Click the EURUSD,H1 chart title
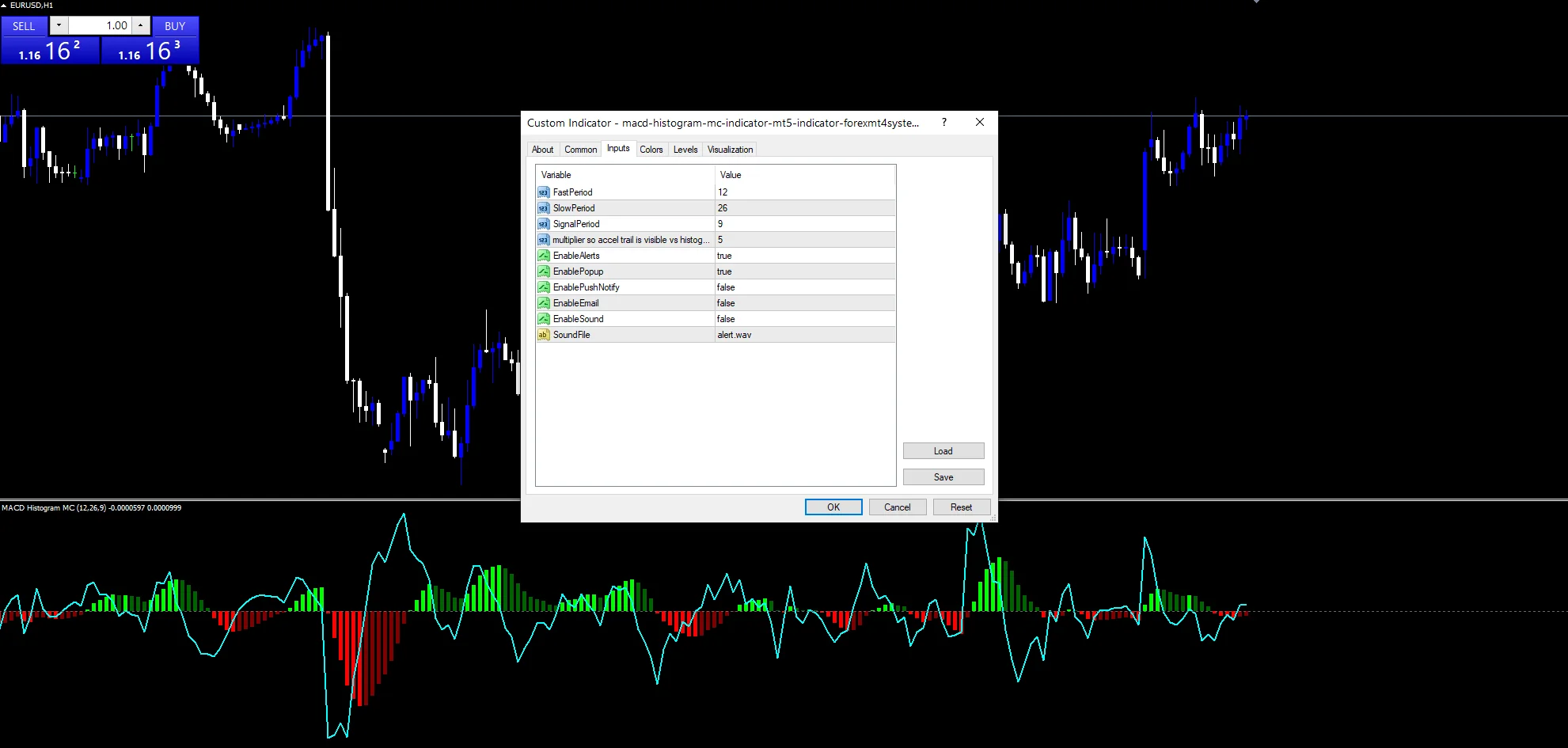Viewport: 1568px width, 748px height. point(32,5)
